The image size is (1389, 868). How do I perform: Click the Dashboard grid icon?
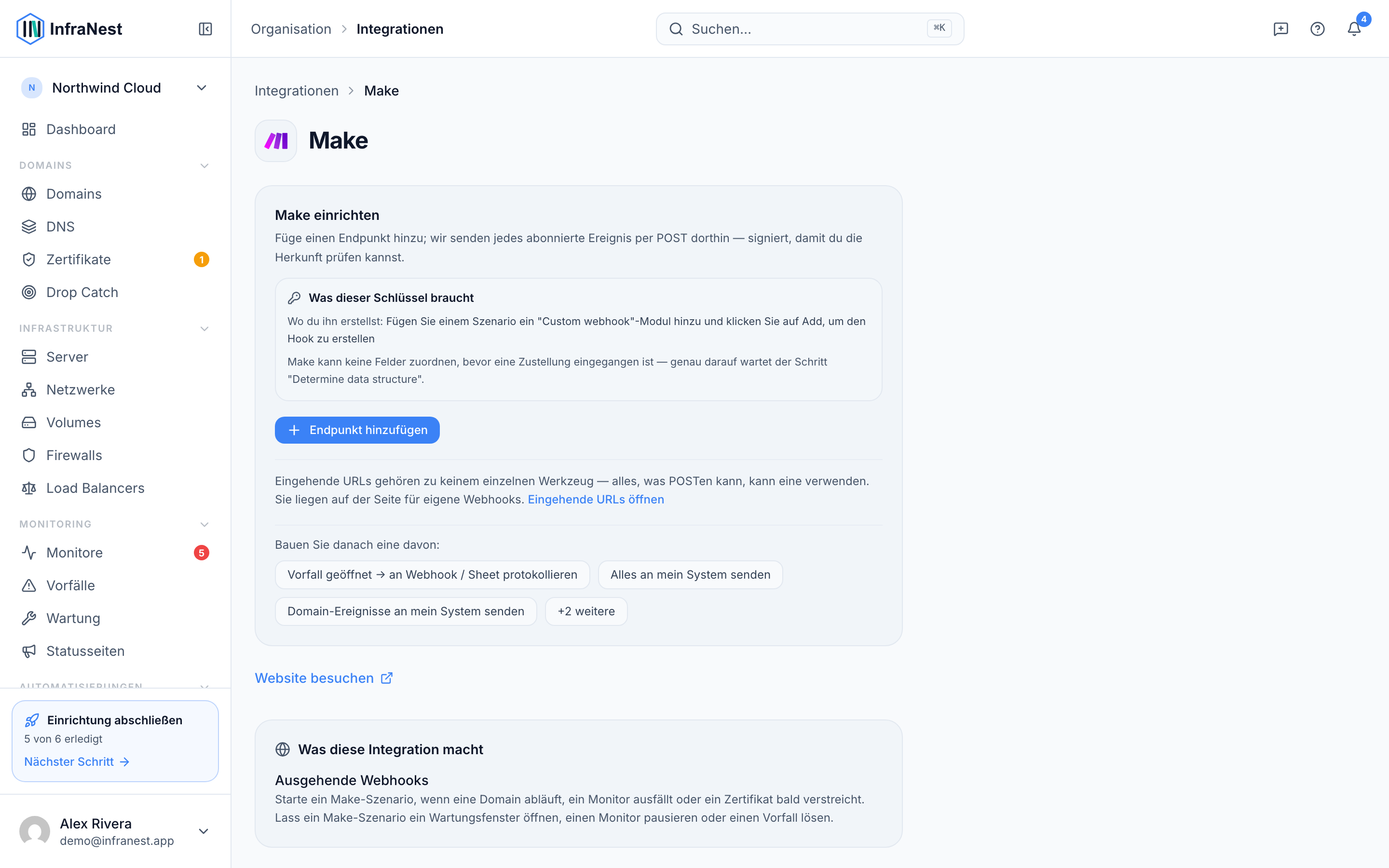[x=29, y=129]
